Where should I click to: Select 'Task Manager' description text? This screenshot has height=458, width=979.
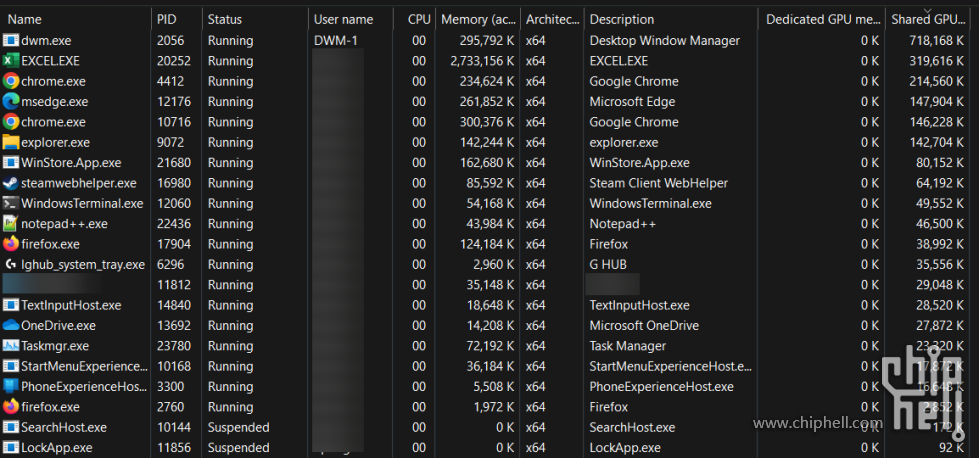point(627,346)
